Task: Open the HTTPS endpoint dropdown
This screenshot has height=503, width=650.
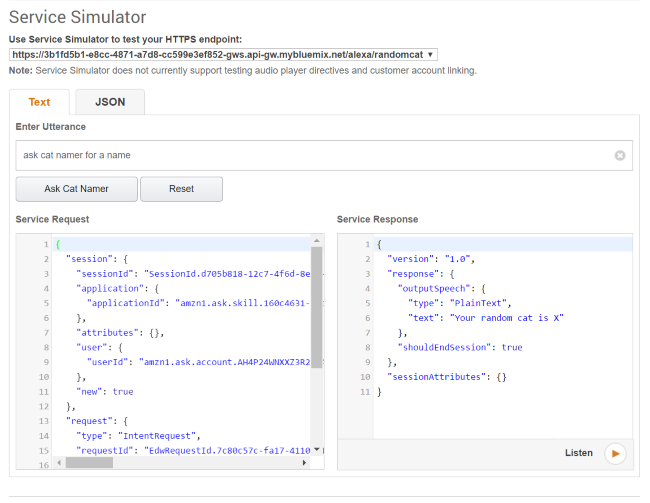Action: point(223,55)
